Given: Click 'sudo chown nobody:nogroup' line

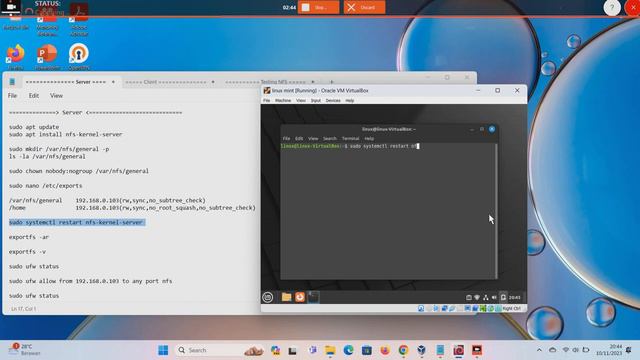Looking at the screenshot, I should click(x=79, y=171).
